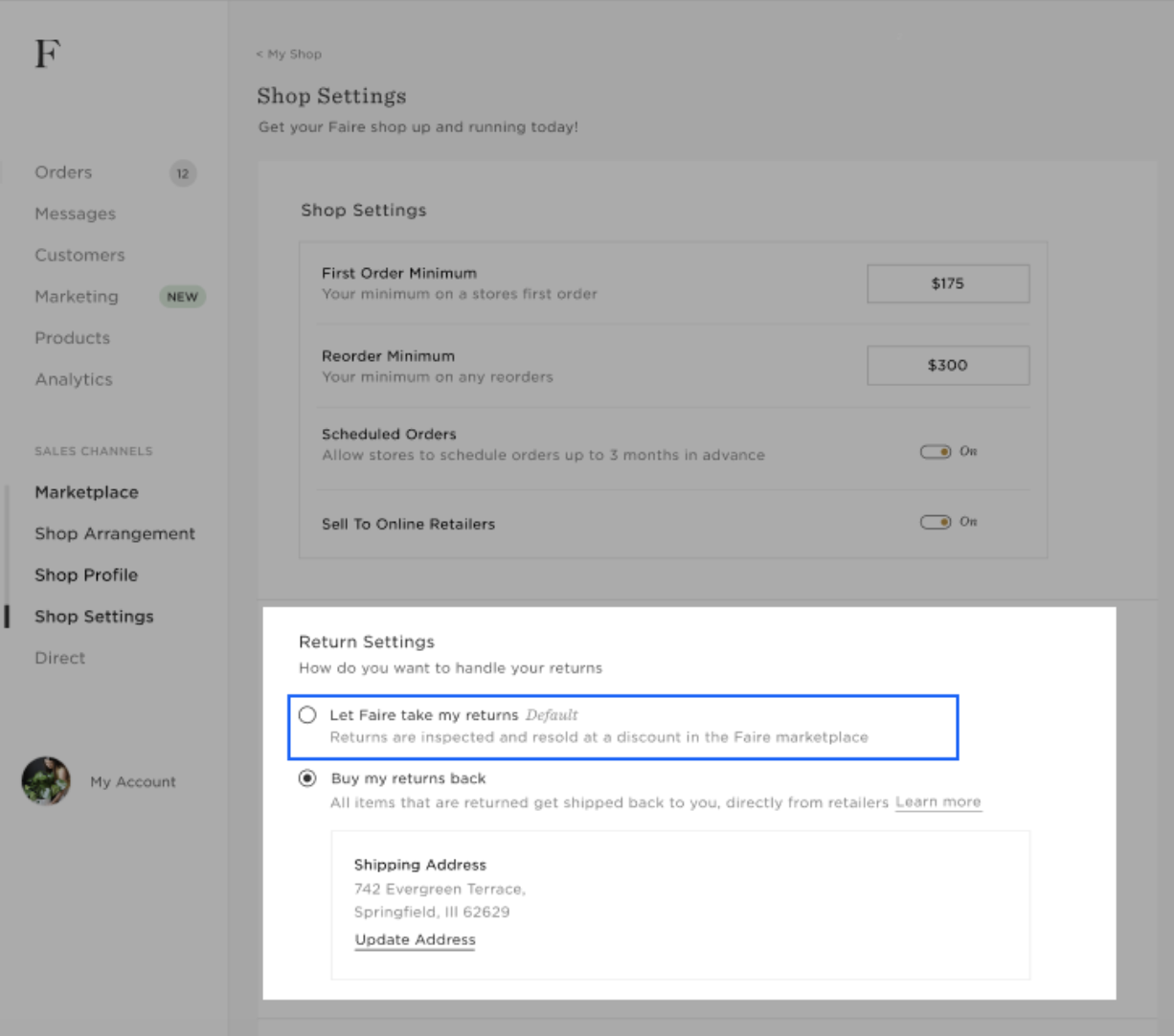
Task: Open the Direct sales channel
Action: coord(59,658)
